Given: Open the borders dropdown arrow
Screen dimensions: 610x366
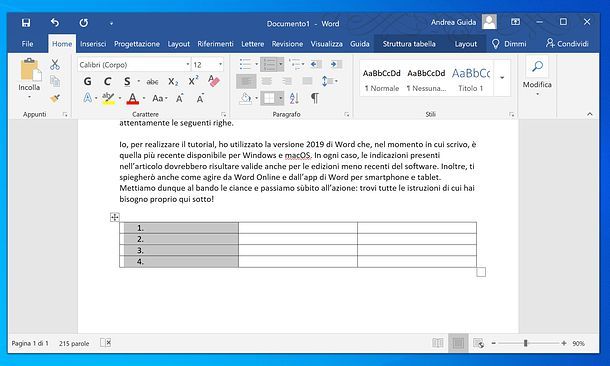Looking at the screenshot, I should (280, 98).
